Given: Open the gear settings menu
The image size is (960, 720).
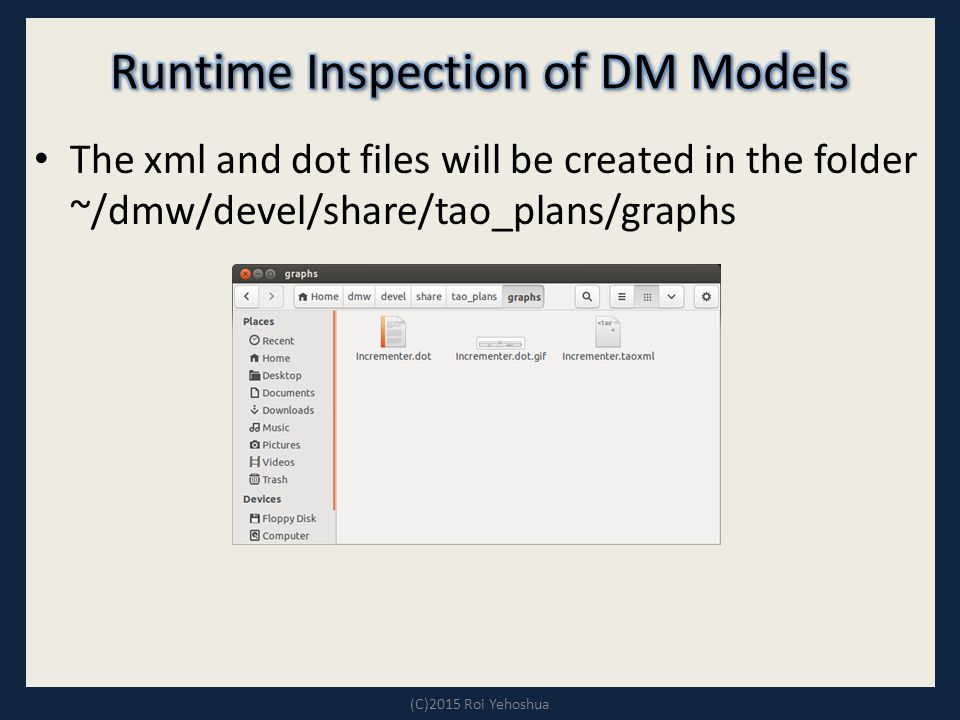Looking at the screenshot, I should point(706,296).
